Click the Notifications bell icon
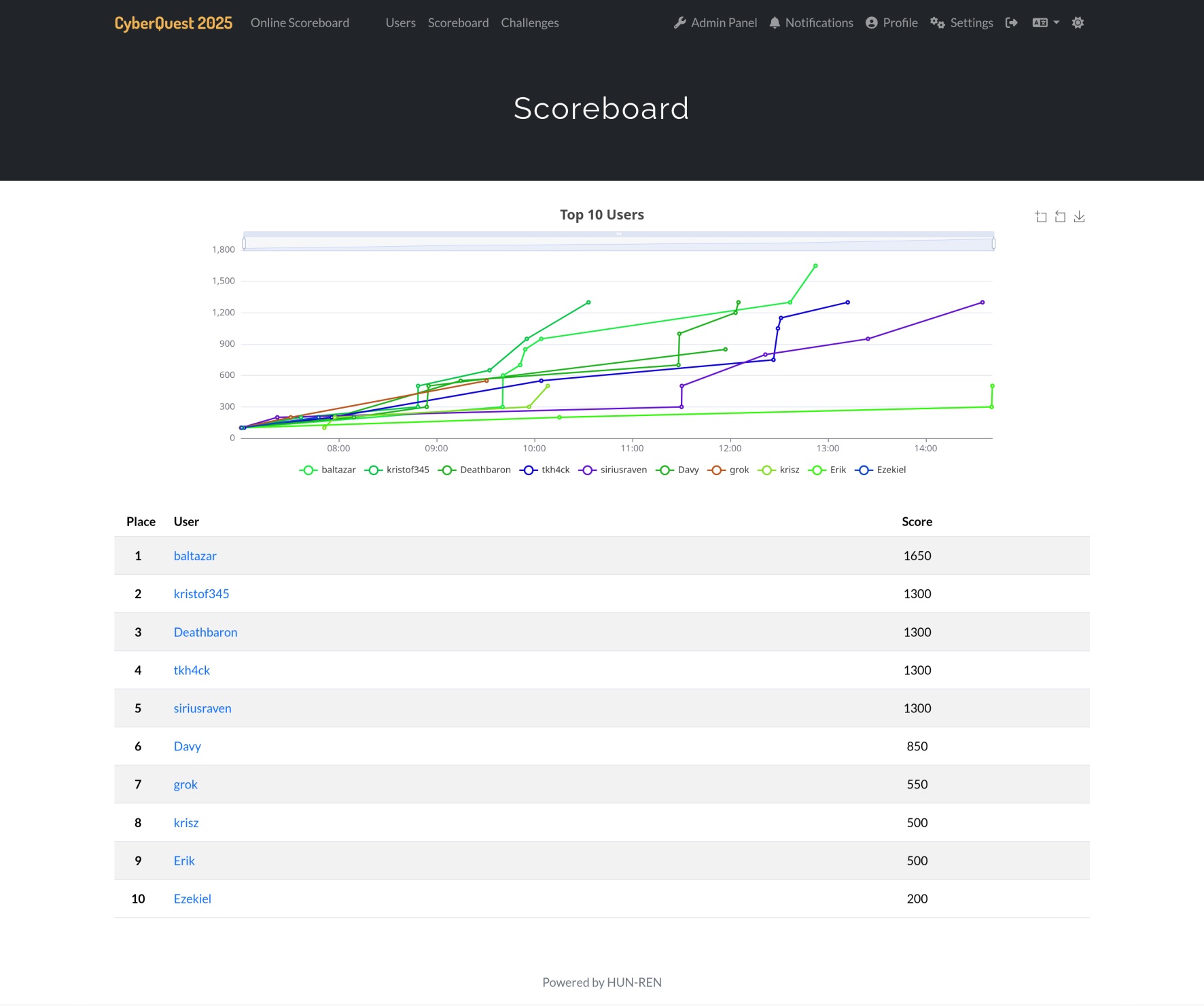1204x1006 pixels. [775, 23]
